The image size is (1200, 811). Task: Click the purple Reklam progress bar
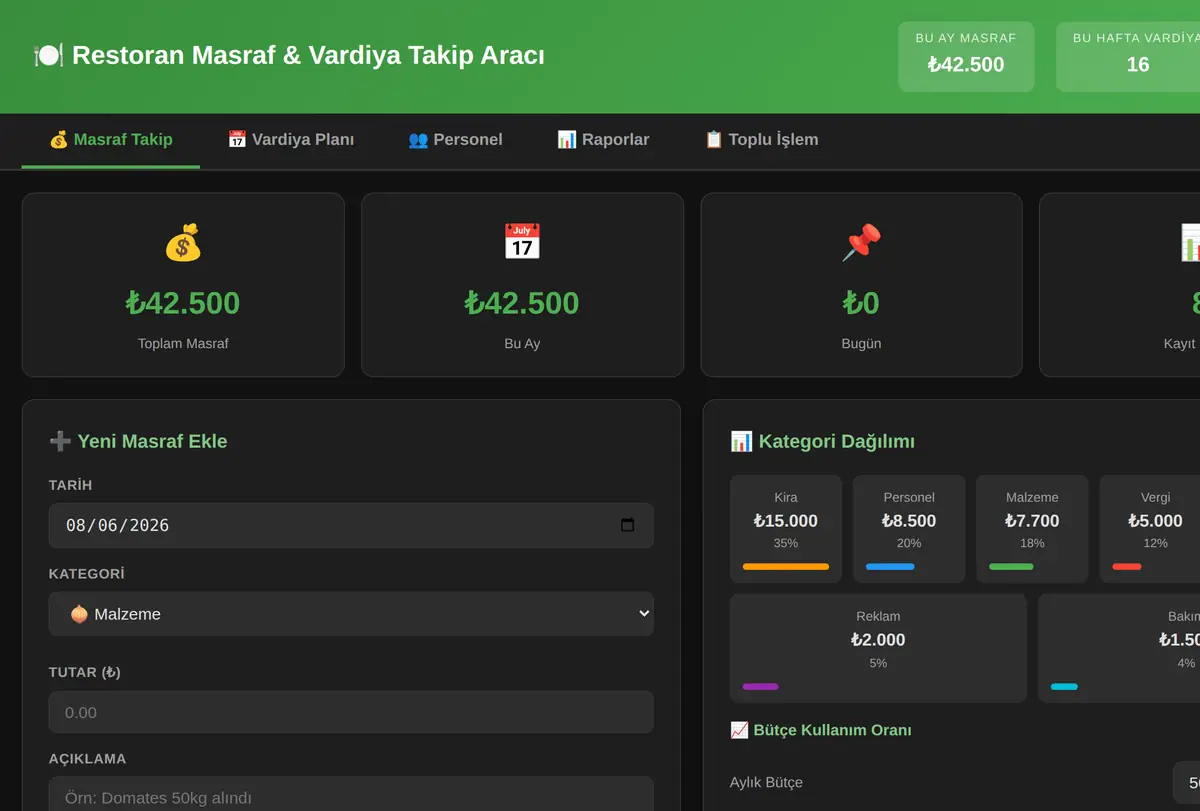(x=760, y=687)
